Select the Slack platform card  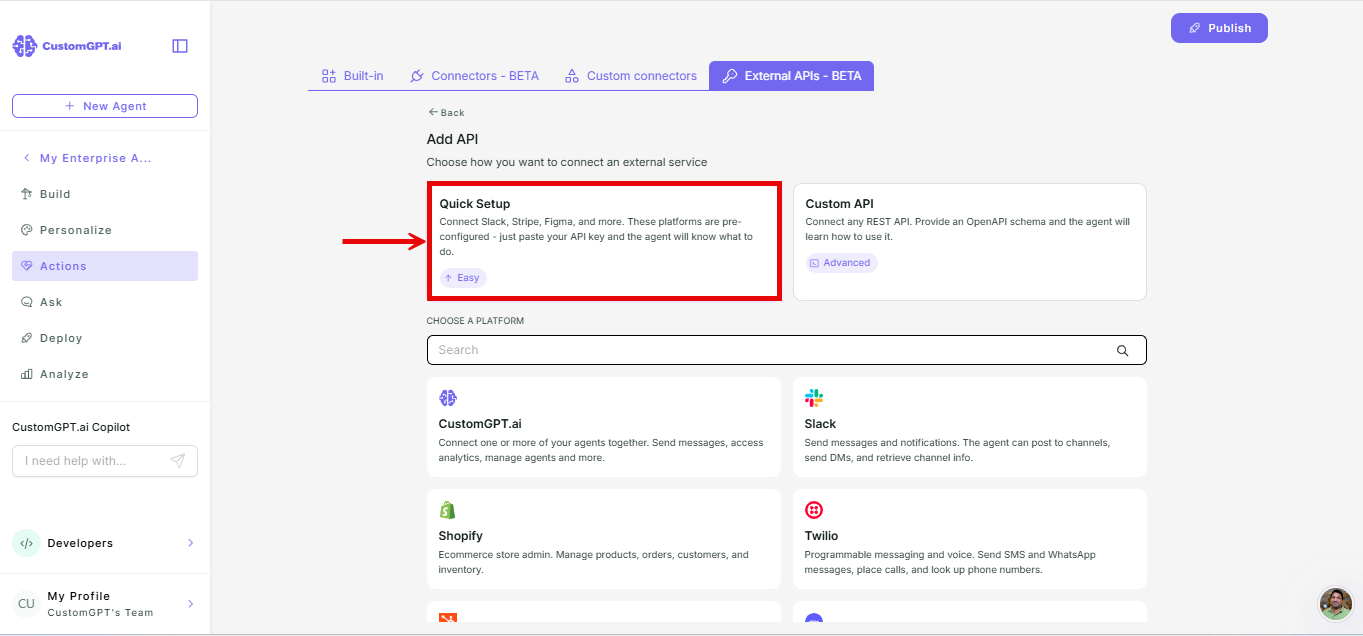coord(970,427)
